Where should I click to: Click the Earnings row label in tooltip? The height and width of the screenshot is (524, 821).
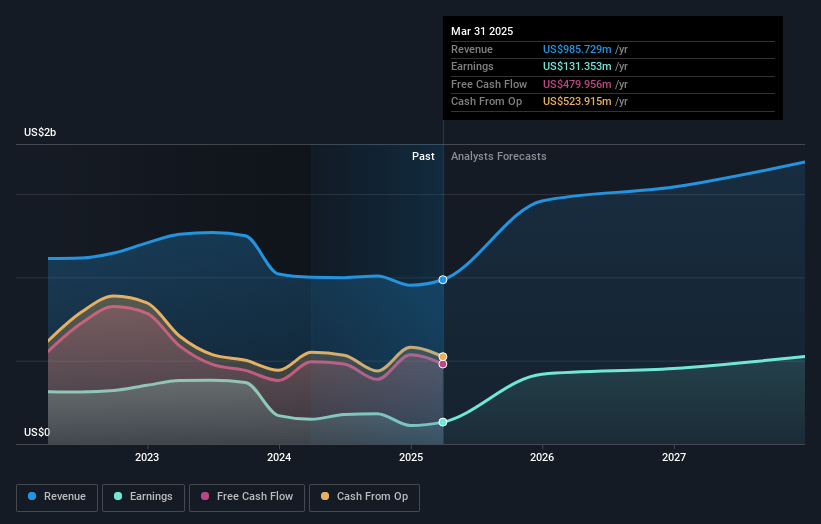(x=472, y=66)
